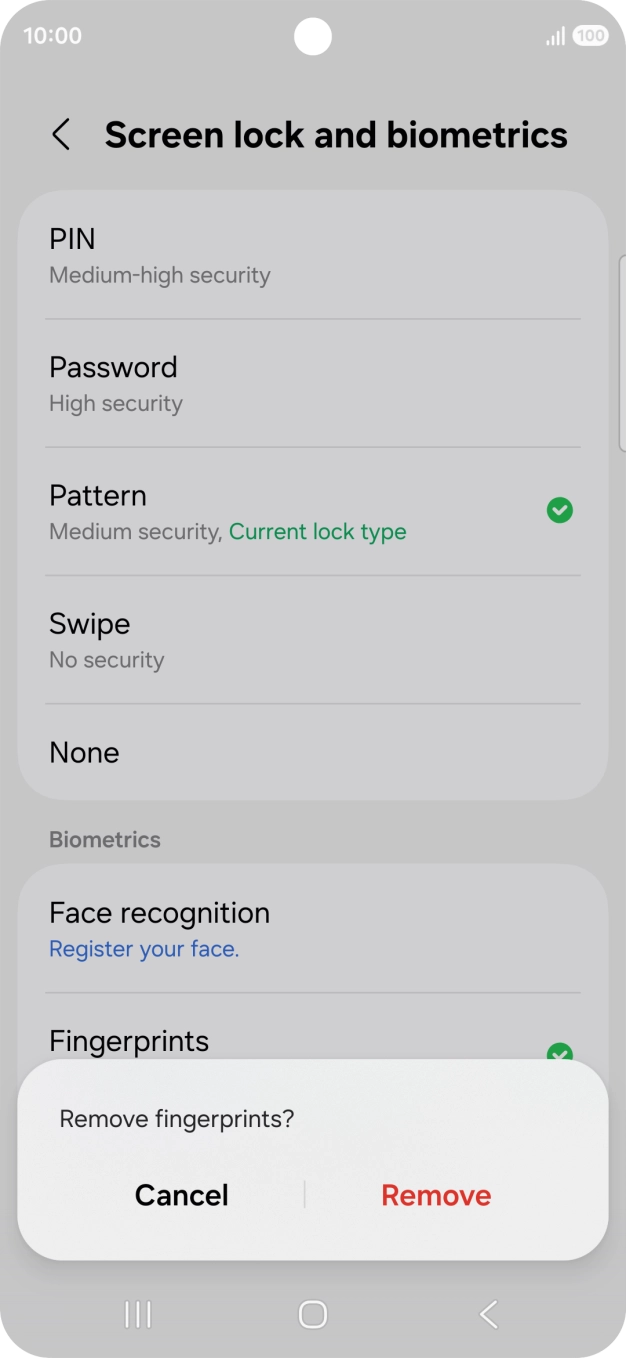The width and height of the screenshot is (626, 1358).
Task: Tap the clock in status bar
Action: [x=52, y=36]
